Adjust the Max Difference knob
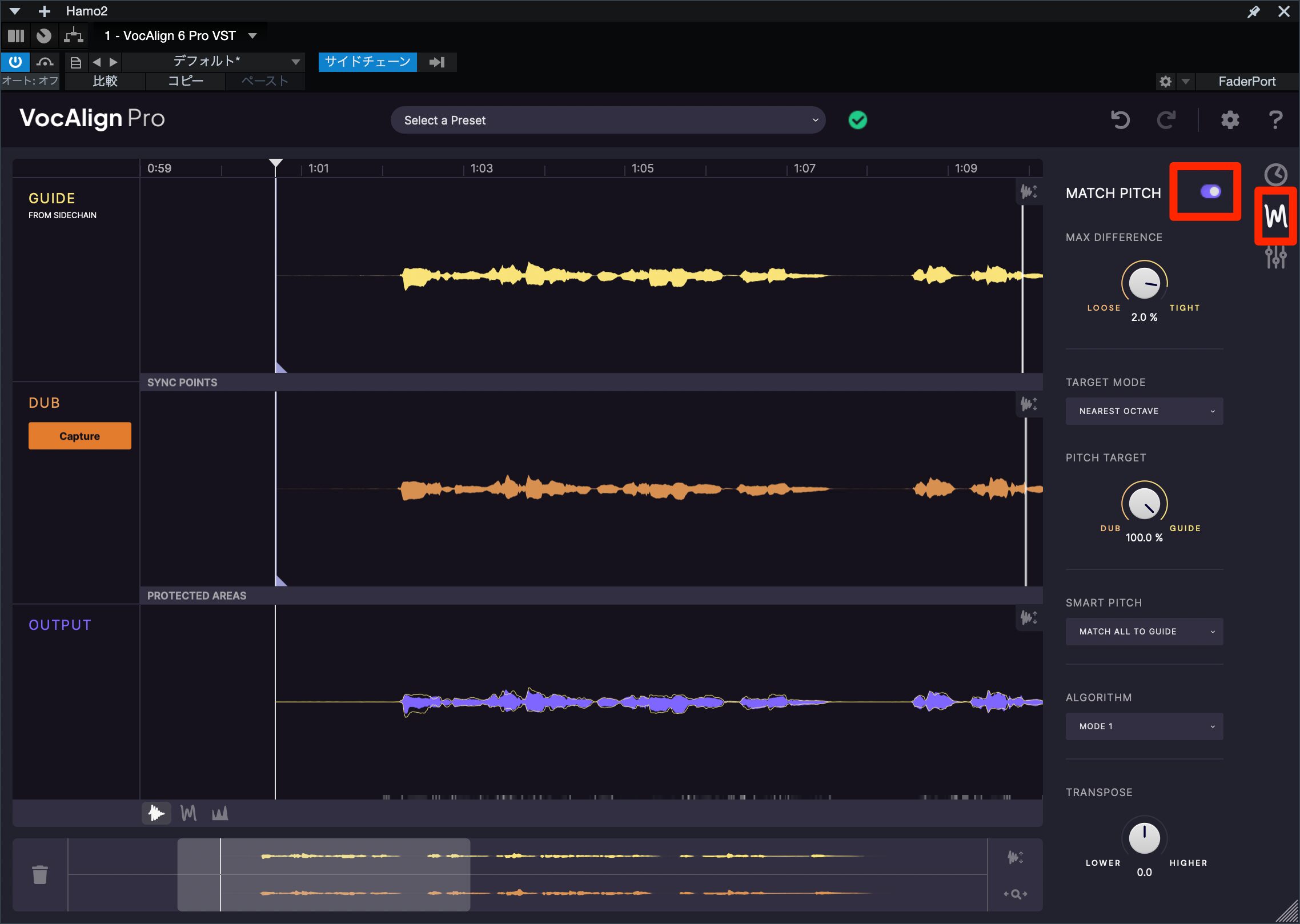 pos(1144,282)
